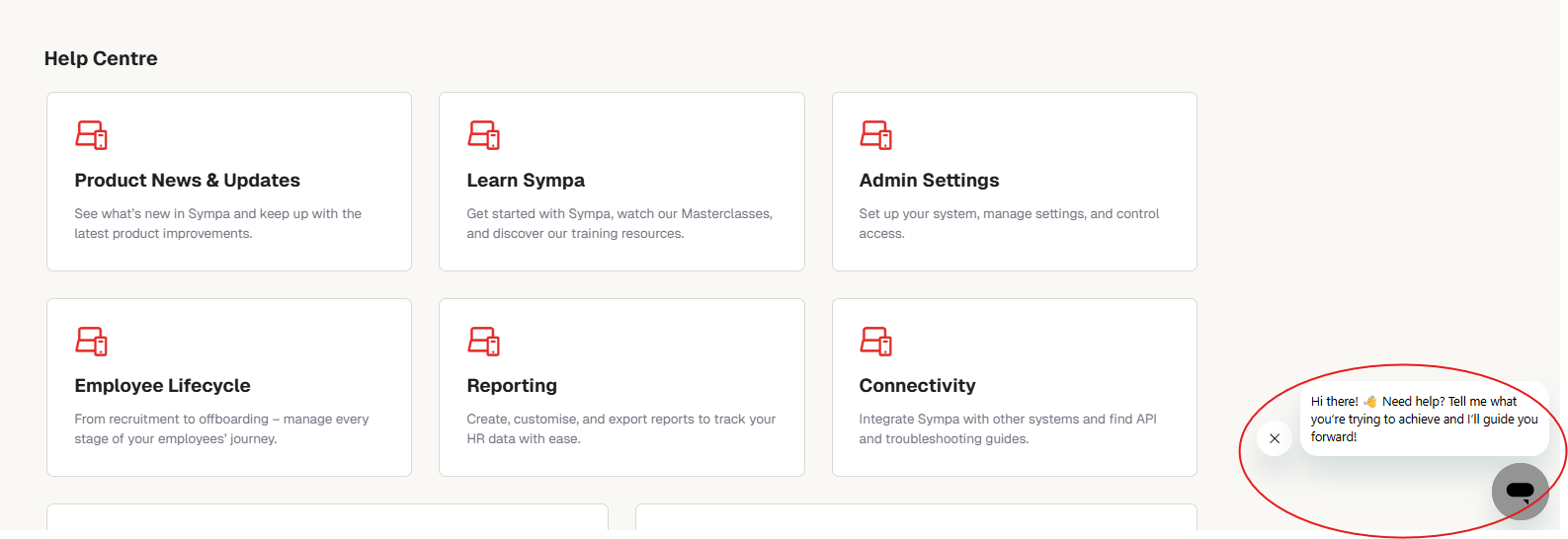The width and height of the screenshot is (1568, 539).
Task: Click the Admin Settings card icon
Action: (876, 135)
